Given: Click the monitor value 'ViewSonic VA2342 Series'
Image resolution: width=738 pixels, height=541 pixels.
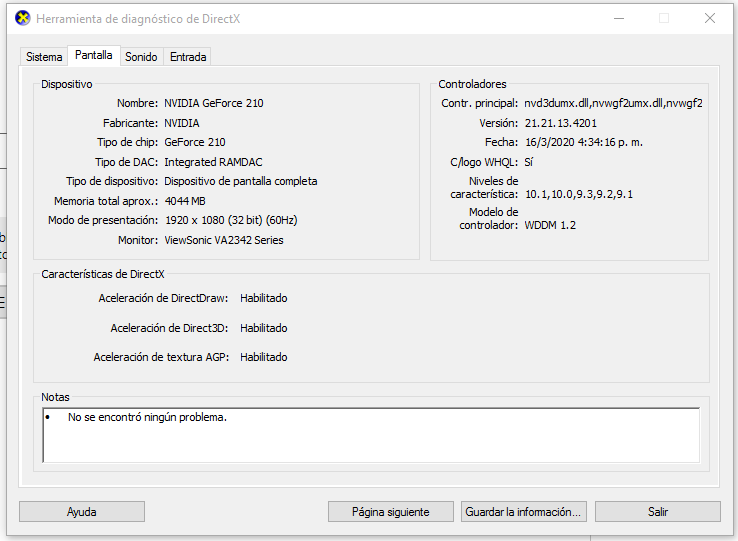Looking at the screenshot, I should point(224,240).
